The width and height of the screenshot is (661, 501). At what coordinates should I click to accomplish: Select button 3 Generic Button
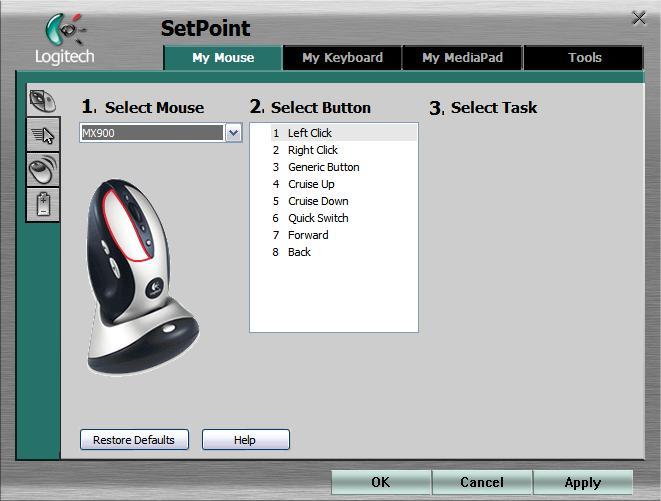(344, 167)
